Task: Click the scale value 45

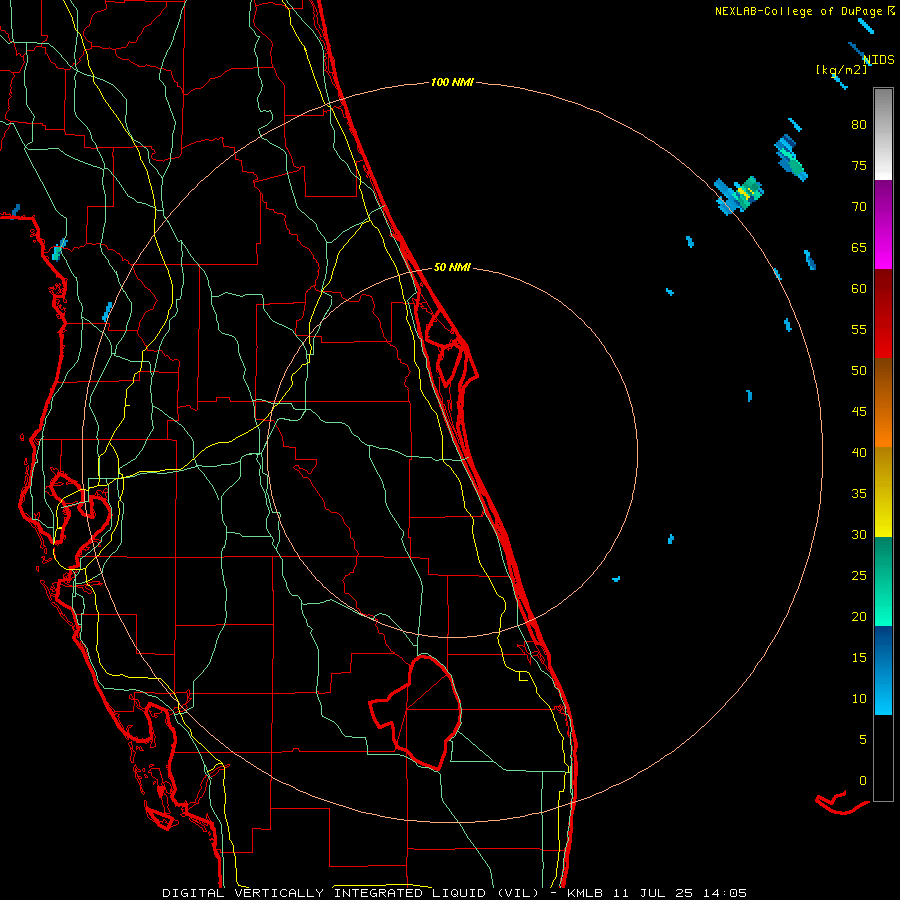Action: pos(859,412)
